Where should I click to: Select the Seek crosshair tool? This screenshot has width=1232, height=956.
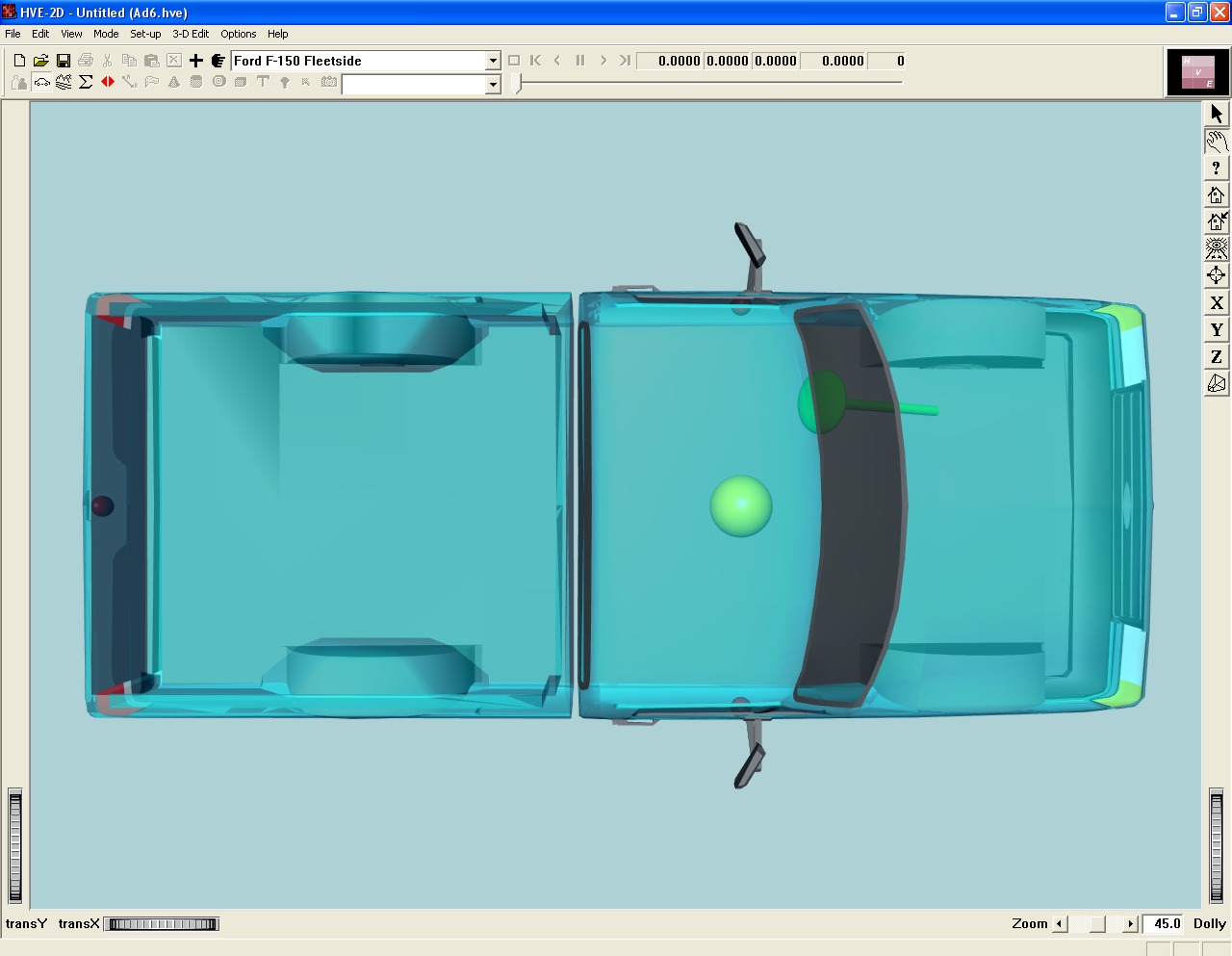pyautogui.click(x=1217, y=276)
